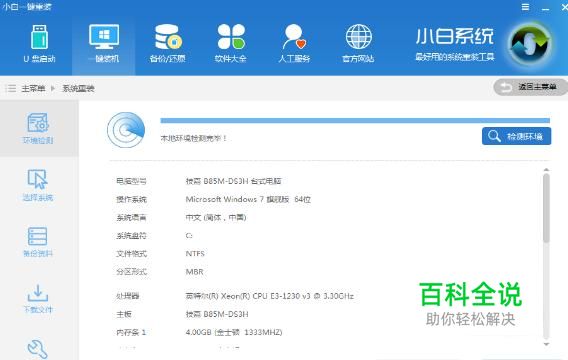Click the 主菜单 breadcrumb item
This screenshot has height=360, width=568.
pos(33,88)
